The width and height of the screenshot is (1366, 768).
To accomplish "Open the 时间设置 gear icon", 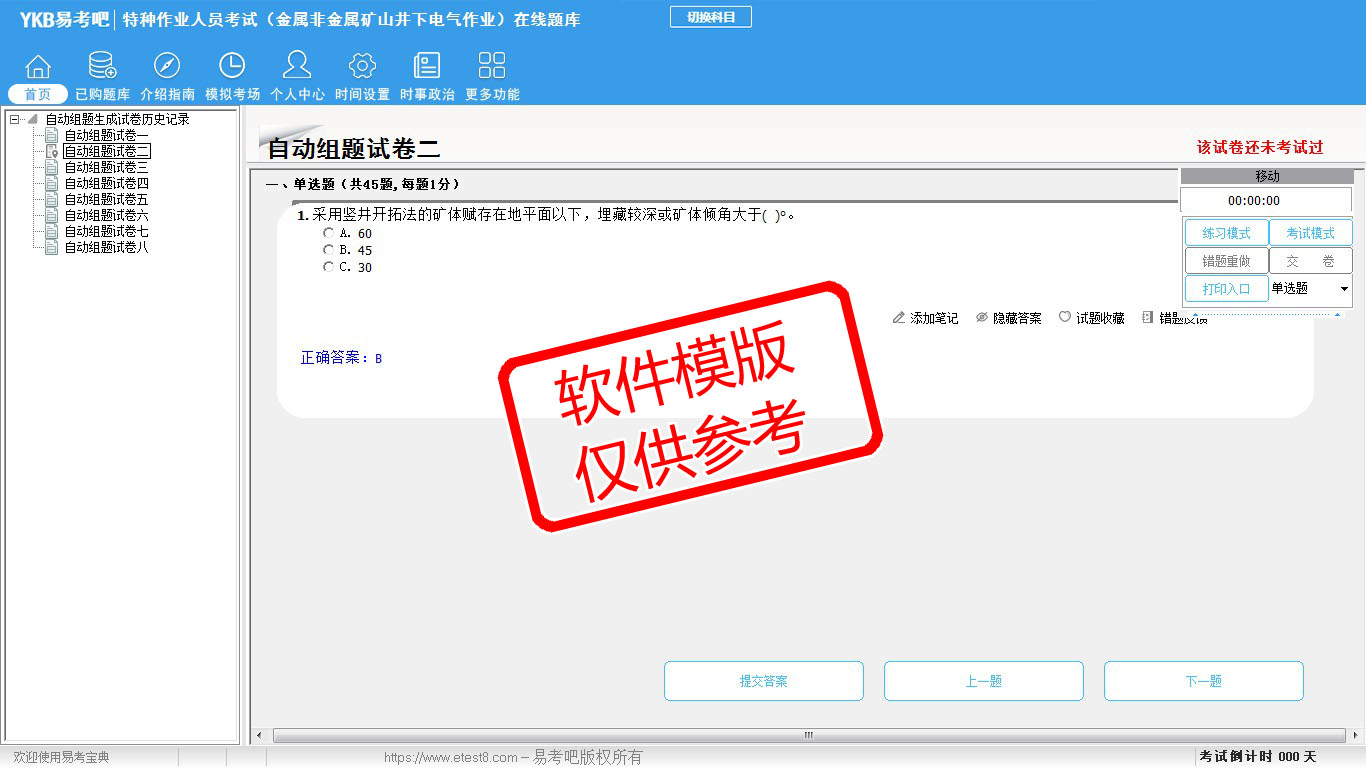I will click(362, 67).
